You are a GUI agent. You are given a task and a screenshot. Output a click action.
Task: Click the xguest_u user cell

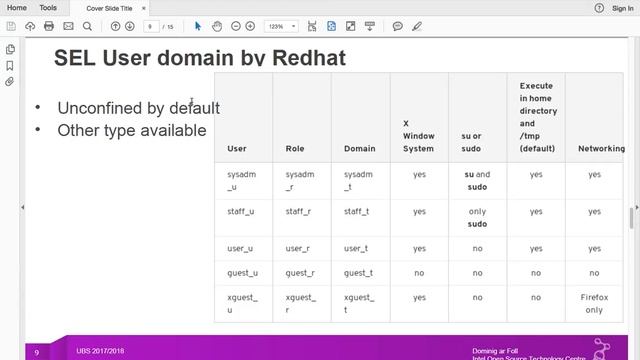coord(243,304)
